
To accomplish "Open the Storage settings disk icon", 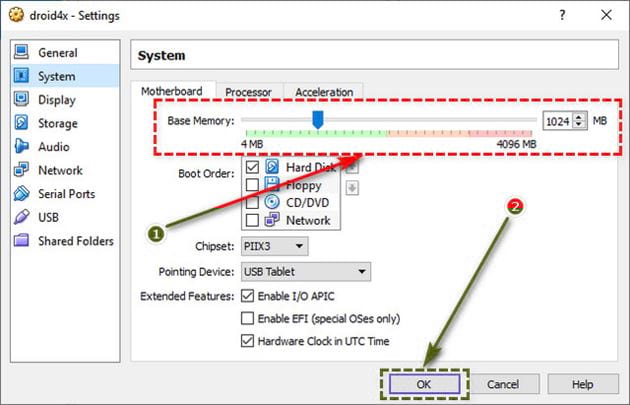I will click(x=21, y=123).
